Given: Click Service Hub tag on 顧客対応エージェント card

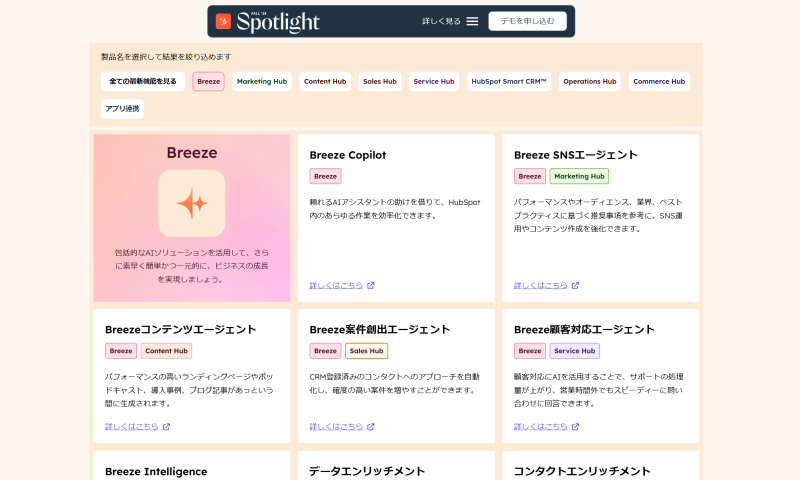Looking at the screenshot, I should (x=574, y=351).
